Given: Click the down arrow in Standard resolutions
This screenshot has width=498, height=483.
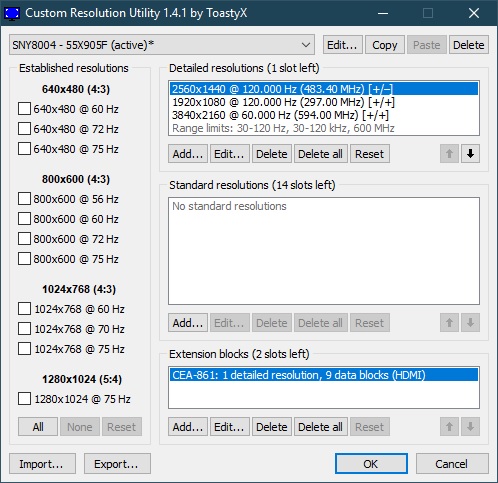Looking at the screenshot, I should pos(470,322).
